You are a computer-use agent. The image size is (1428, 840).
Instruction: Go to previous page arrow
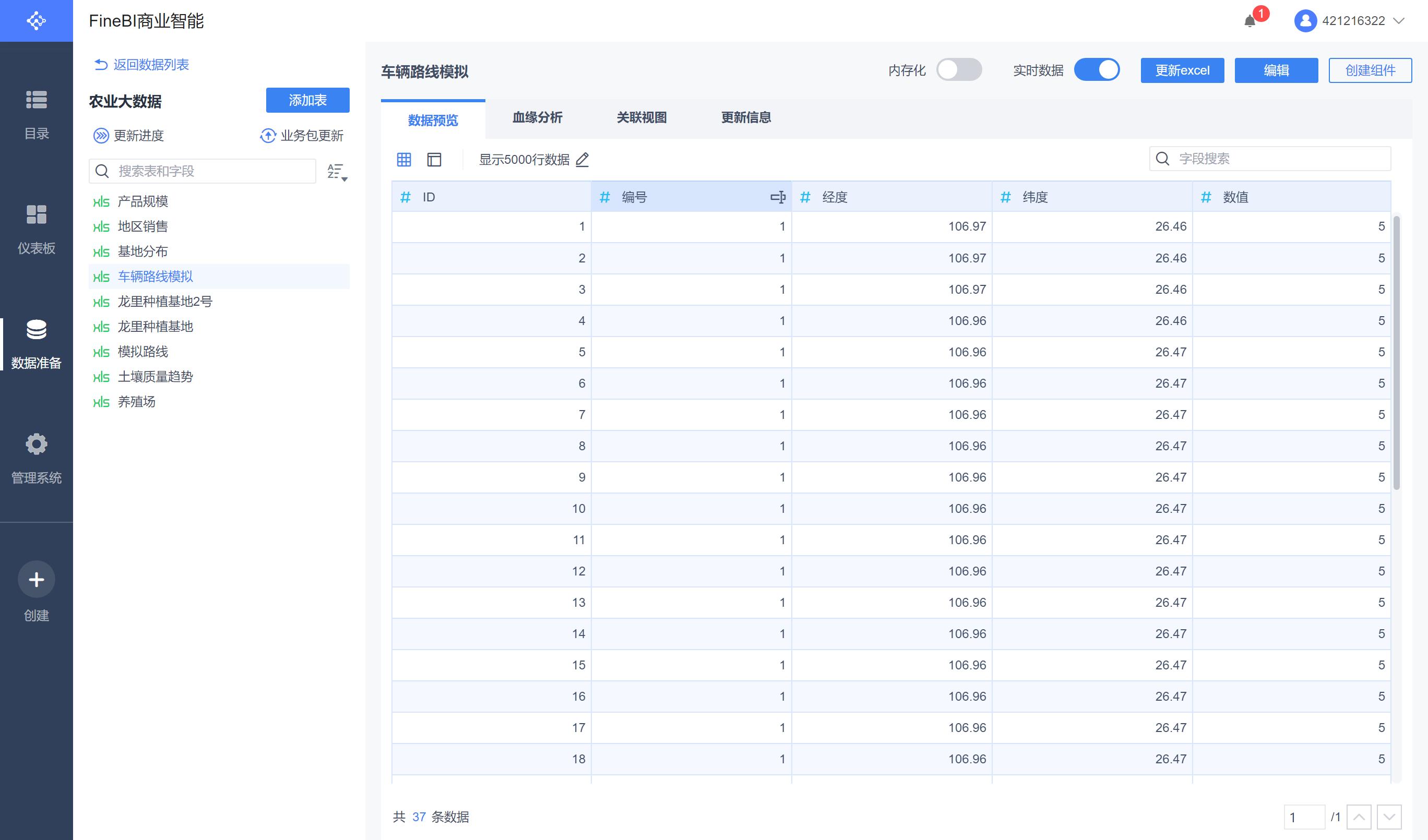(1359, 817)
